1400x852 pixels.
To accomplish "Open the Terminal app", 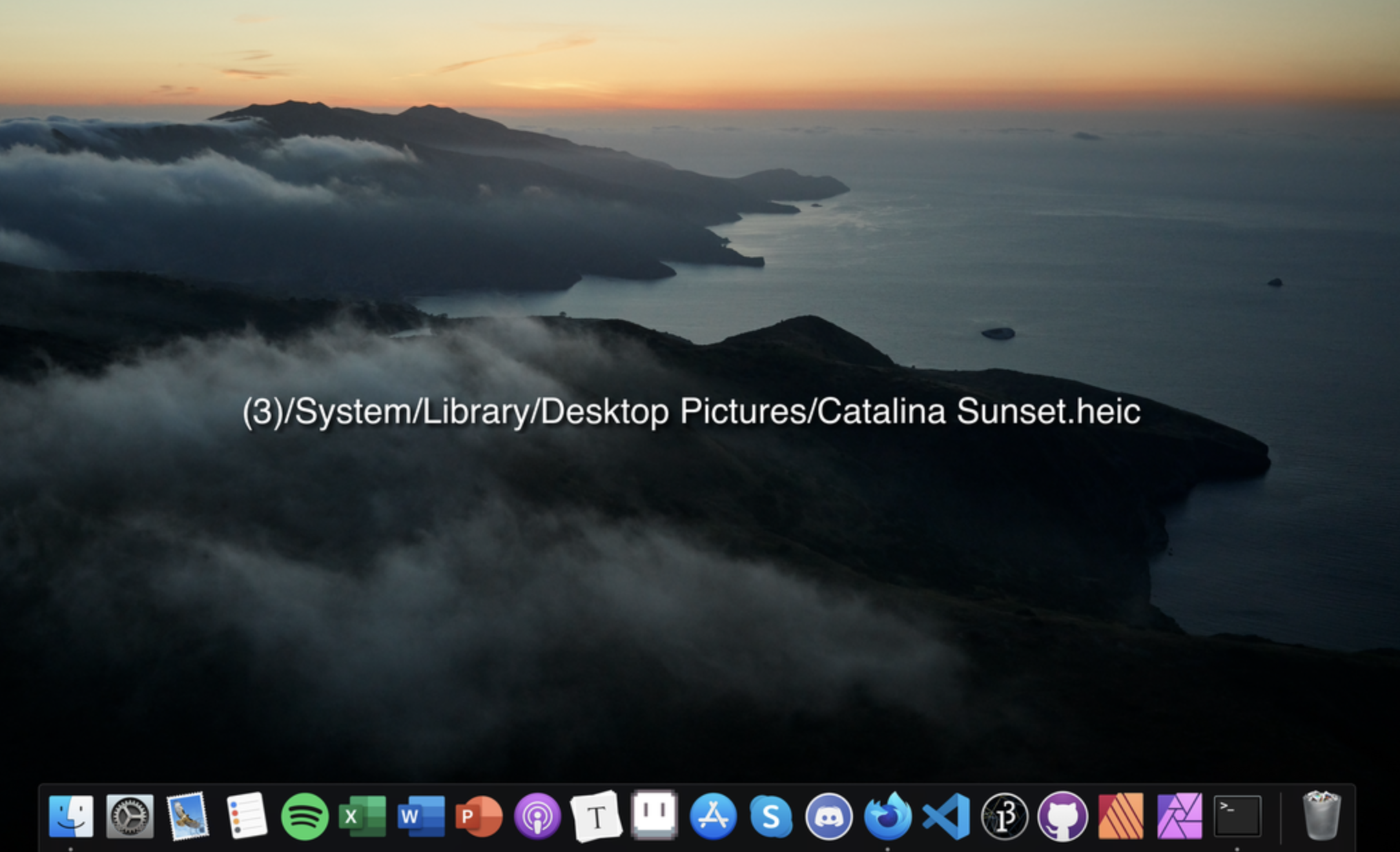I will click(1237, 816).
